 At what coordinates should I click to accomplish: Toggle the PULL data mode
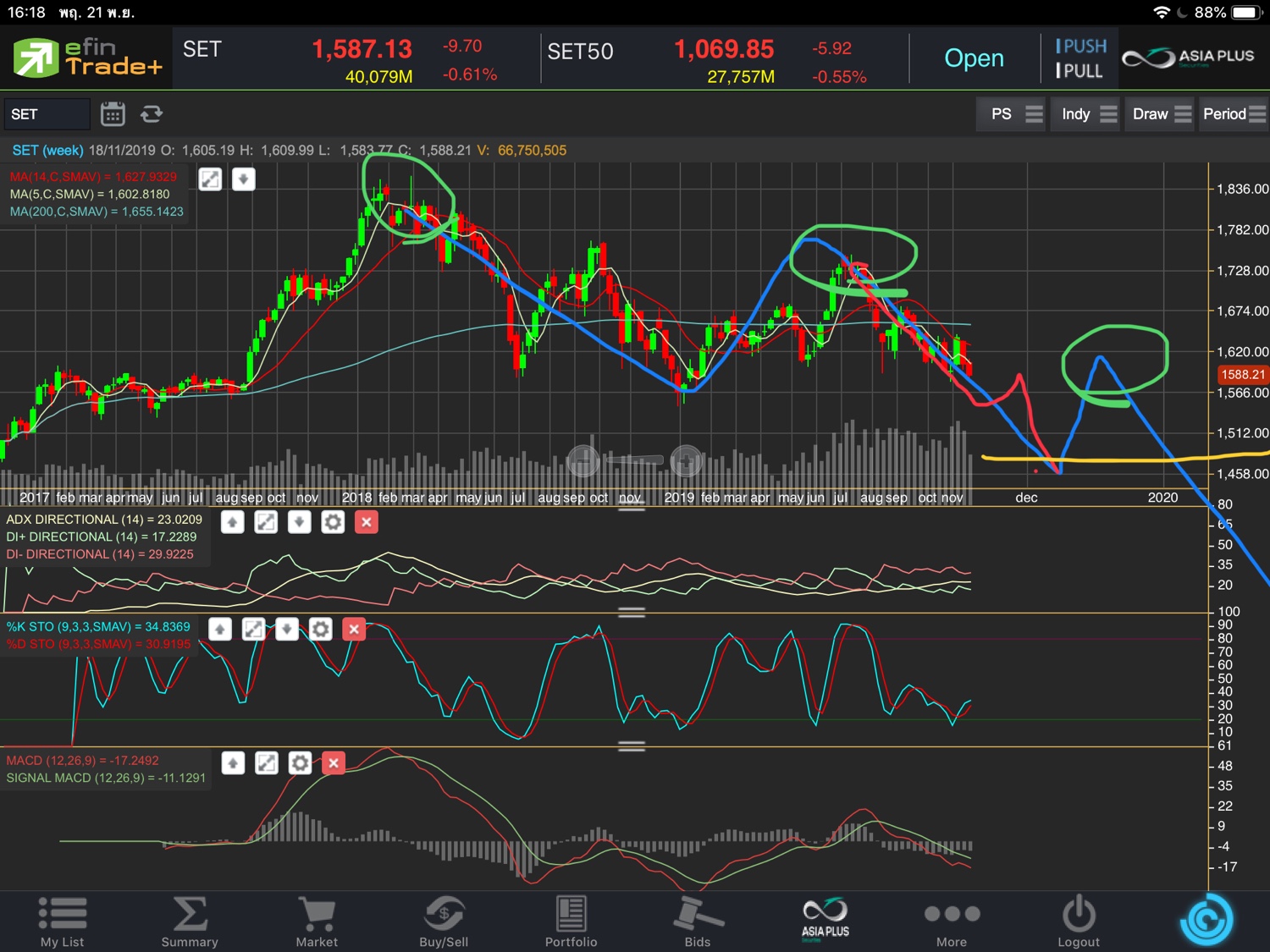point(1079,71)
